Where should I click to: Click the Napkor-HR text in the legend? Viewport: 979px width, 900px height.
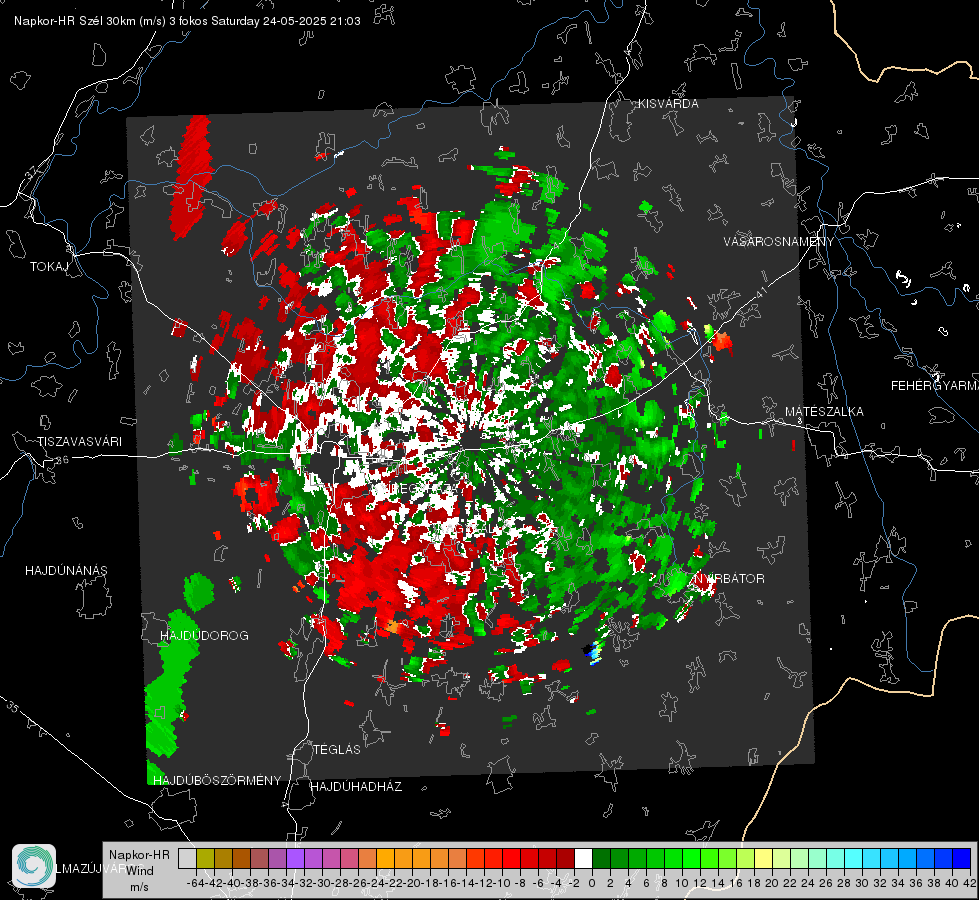139,855
